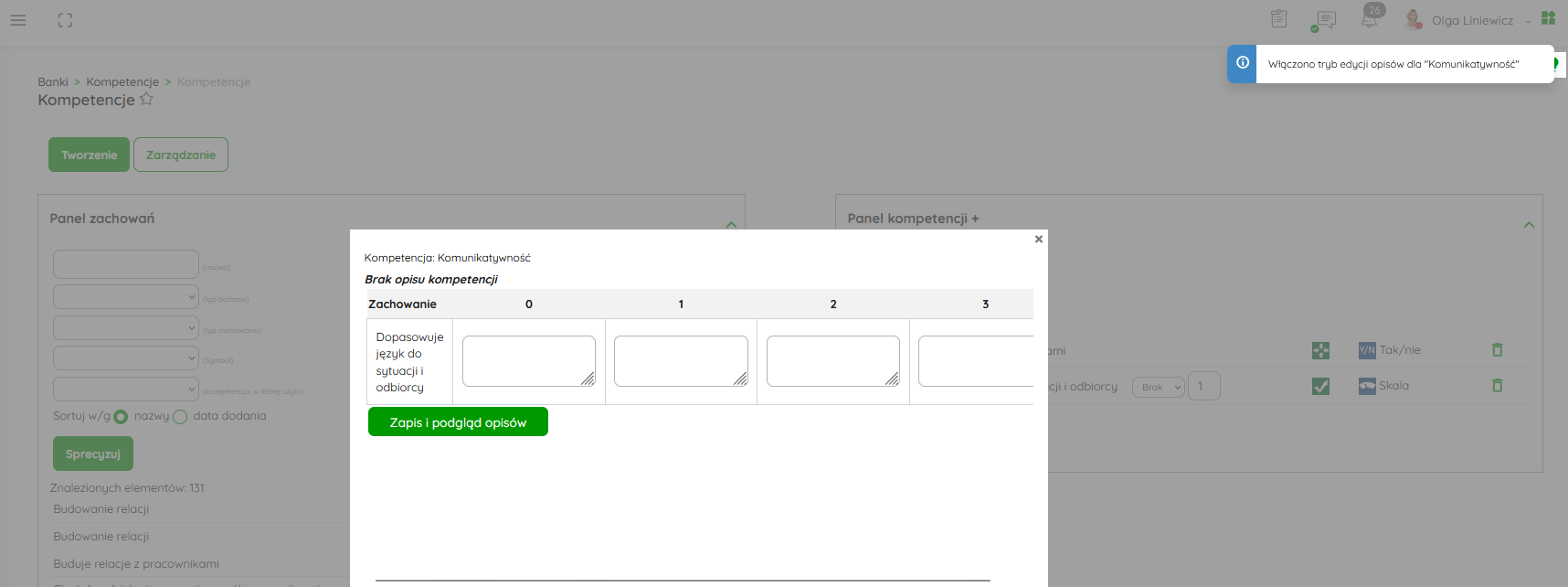Image resolution: width=1568 pixels, height=587 pixels.
Task: Click trash icon in Skala row
Action: point(1497,386)
